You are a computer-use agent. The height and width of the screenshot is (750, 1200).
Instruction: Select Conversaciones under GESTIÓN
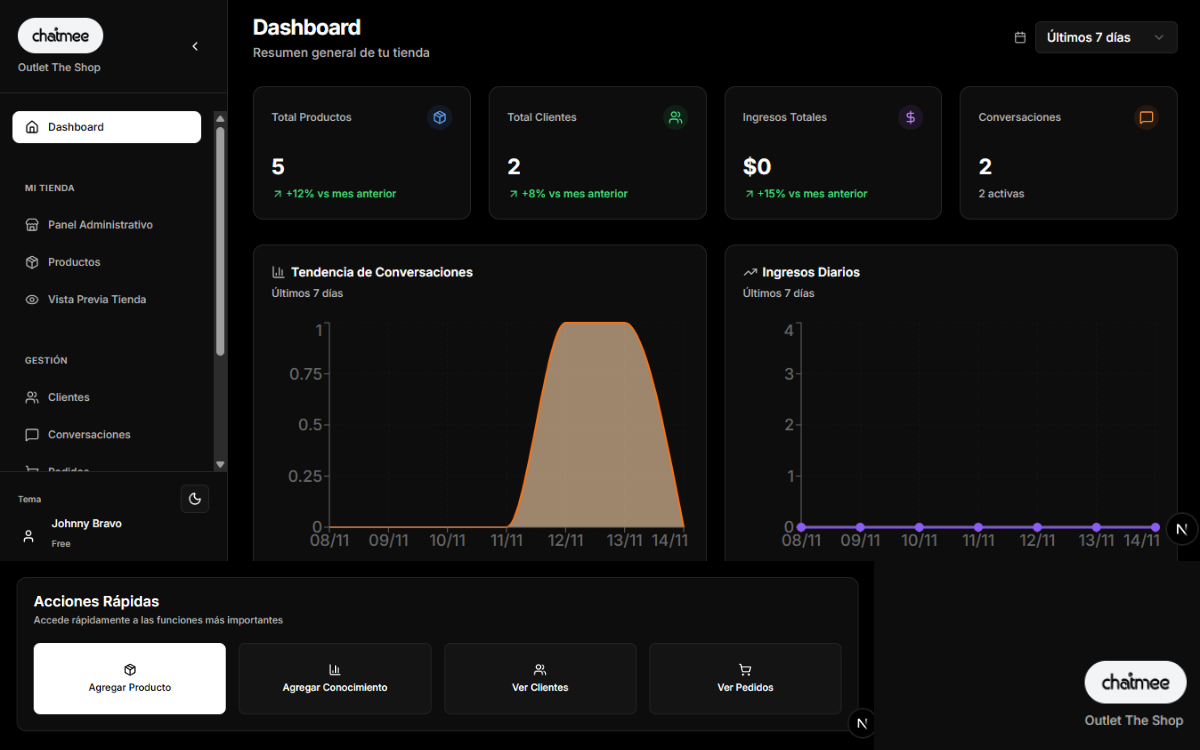pyautogui.click(x=88, y=434)
